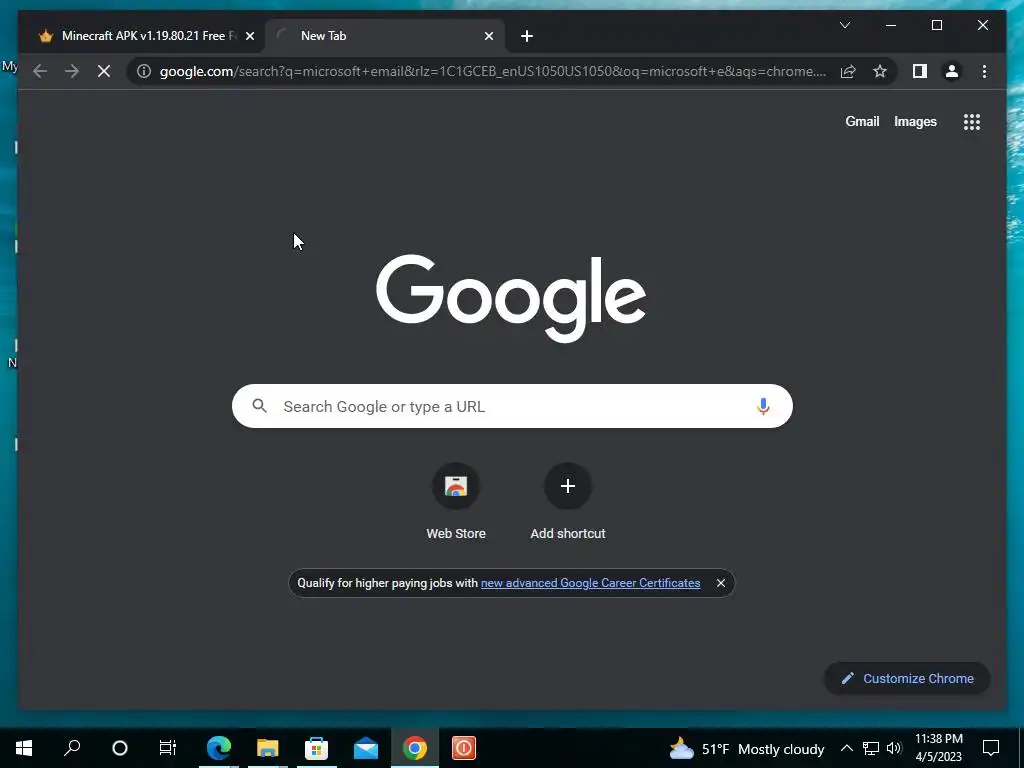Share this page icon in address bar
The width and height of the screenshot is (1024, 768).
point(848,71)
